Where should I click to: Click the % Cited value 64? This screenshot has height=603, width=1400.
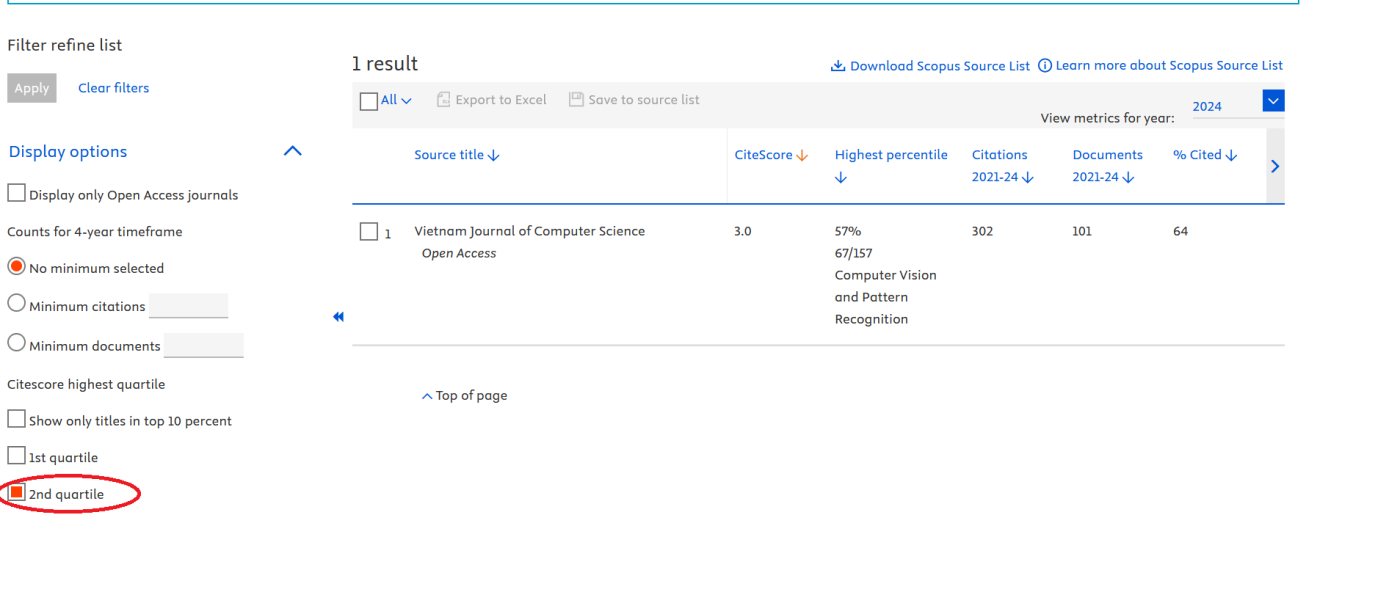(x=1181, y=231)
